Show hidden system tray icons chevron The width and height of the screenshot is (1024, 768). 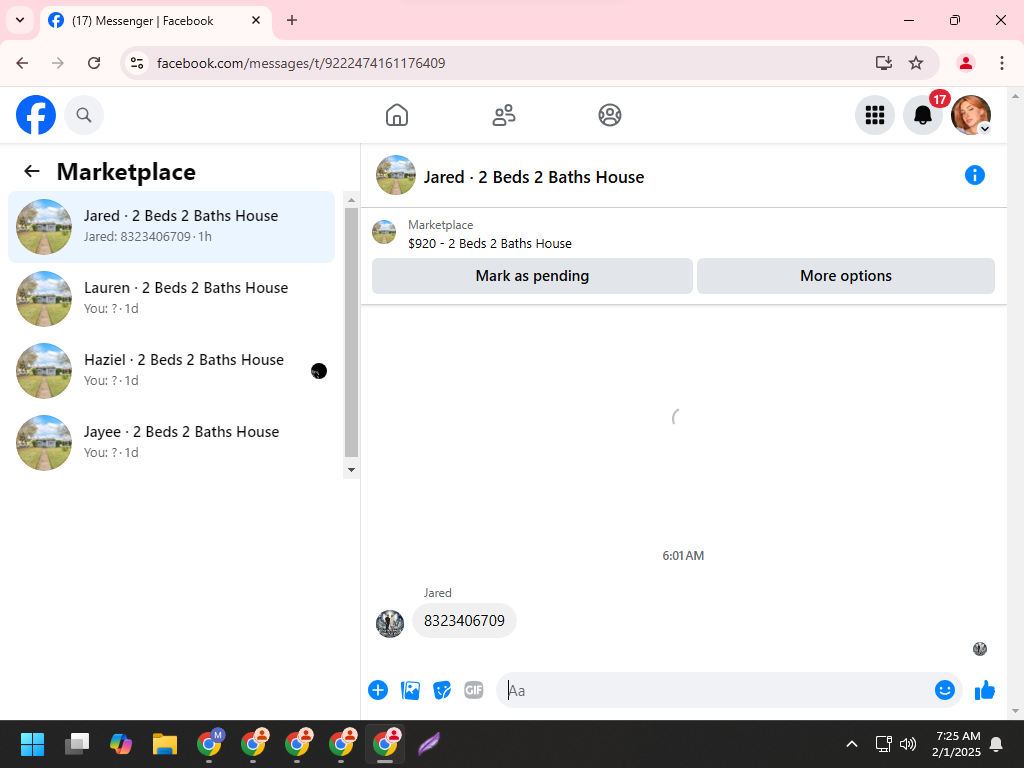pyautogui.click(x=852, y=744)
